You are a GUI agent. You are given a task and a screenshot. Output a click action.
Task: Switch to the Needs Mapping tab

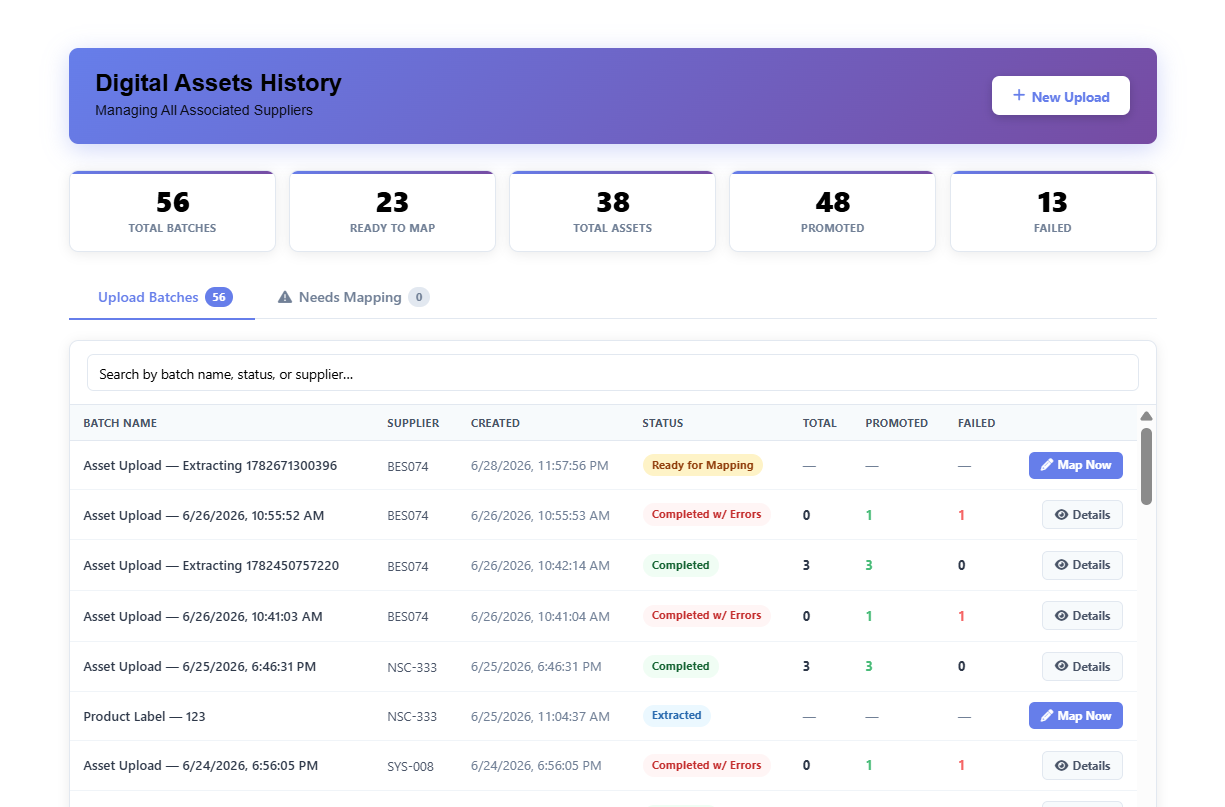tap(353, 297)
